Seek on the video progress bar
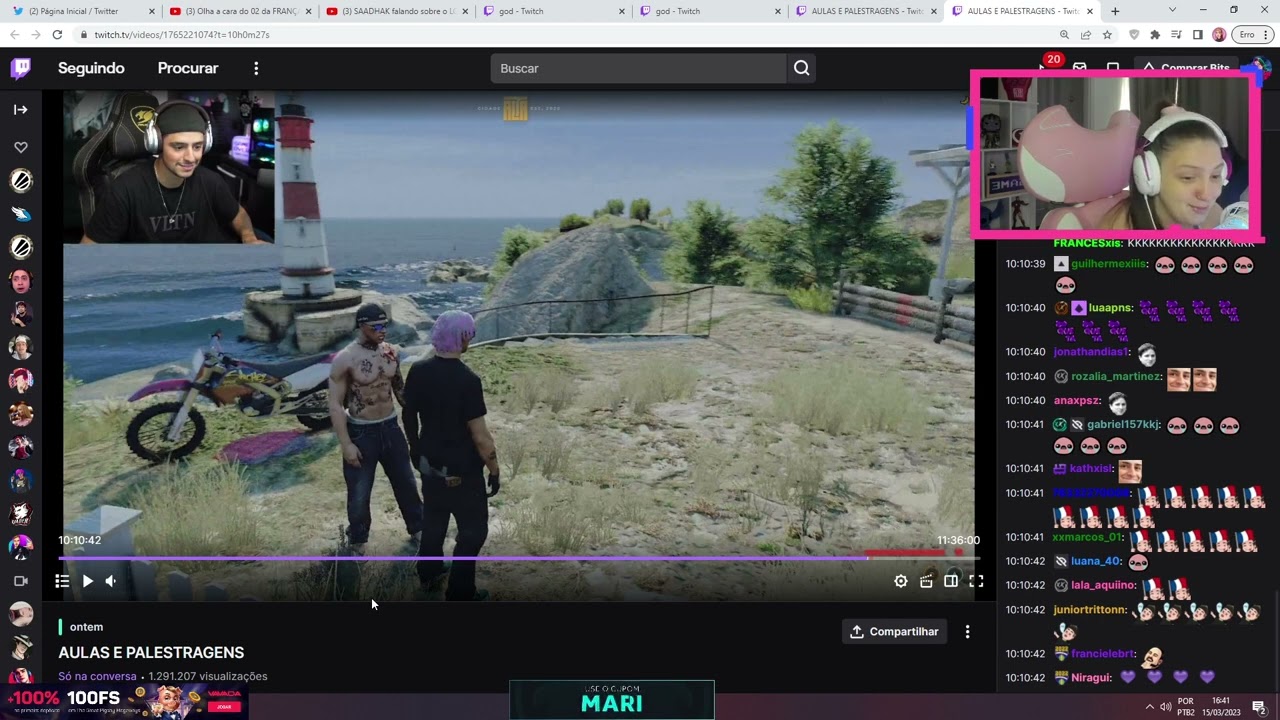Screen dimensions: 1280x720 [519, 557]
